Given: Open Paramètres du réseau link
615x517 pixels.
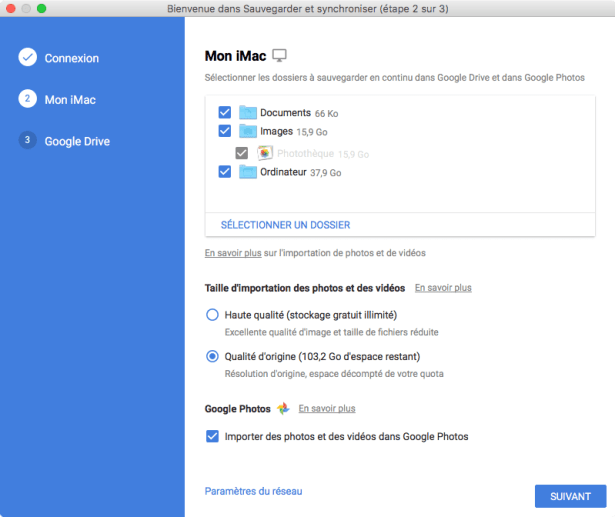Looking at the screenshot, I should pyautogui.click(x=253, y=491).
